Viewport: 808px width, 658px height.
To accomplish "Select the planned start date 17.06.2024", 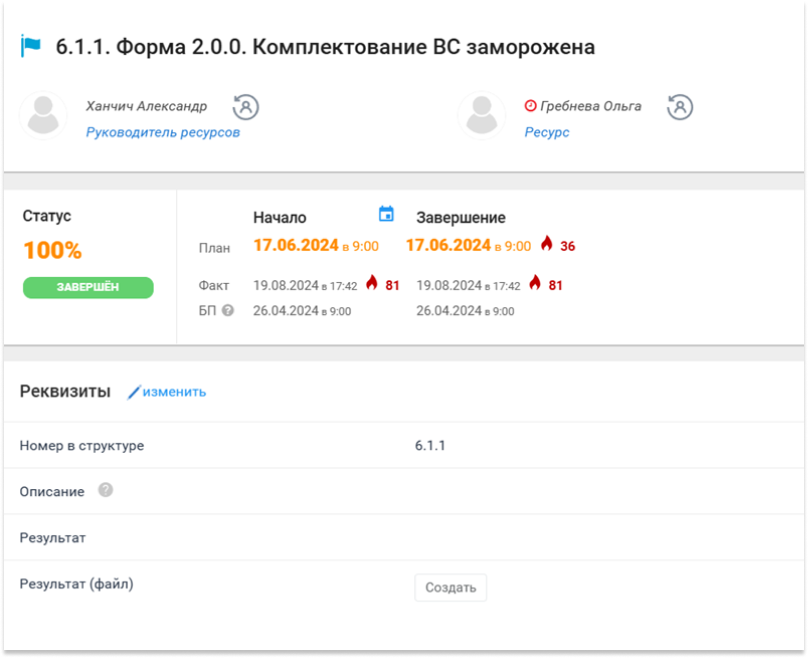I will tap(295, 245).
